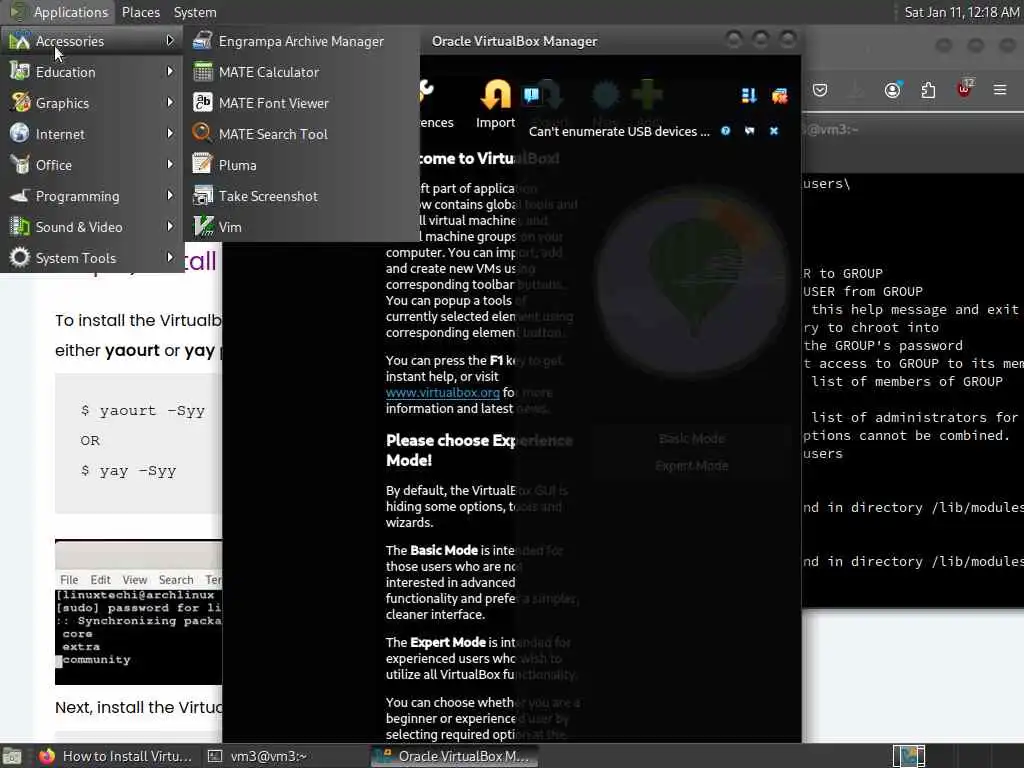Click Firefox downloads arrow icon
This screenshot has width=1024, height=768.
[856, 90]
